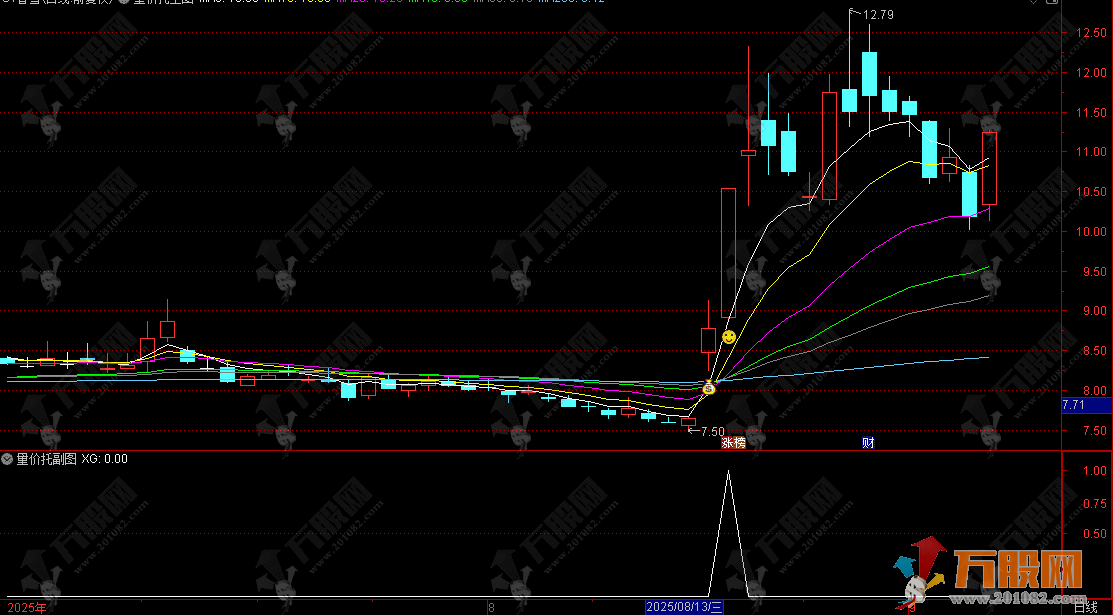Select the XG: 0.00 value readout
This screenshot has width=1113, height=615.
point(104,459)
